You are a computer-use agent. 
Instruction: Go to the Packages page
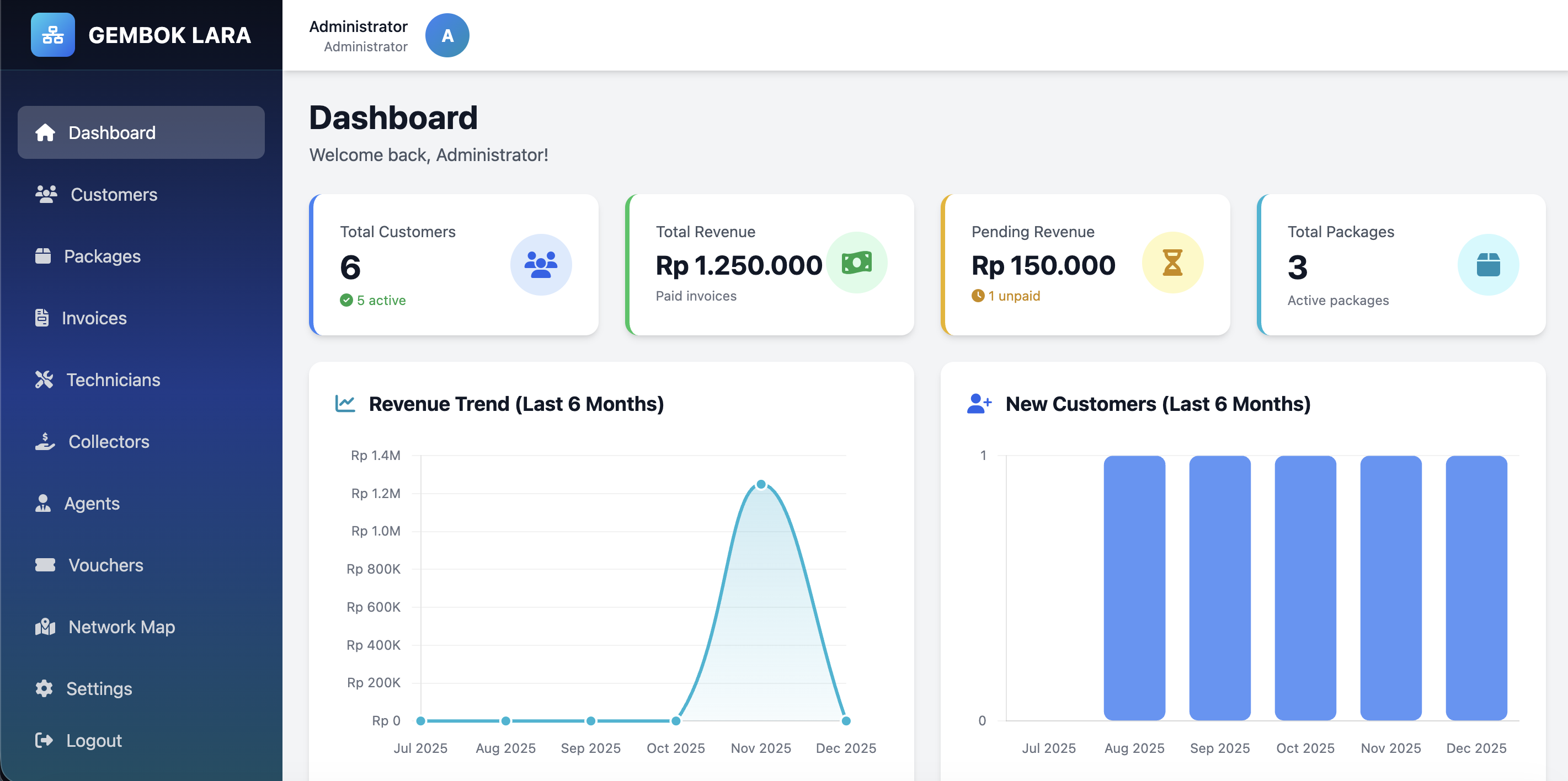tap(102, 256)
